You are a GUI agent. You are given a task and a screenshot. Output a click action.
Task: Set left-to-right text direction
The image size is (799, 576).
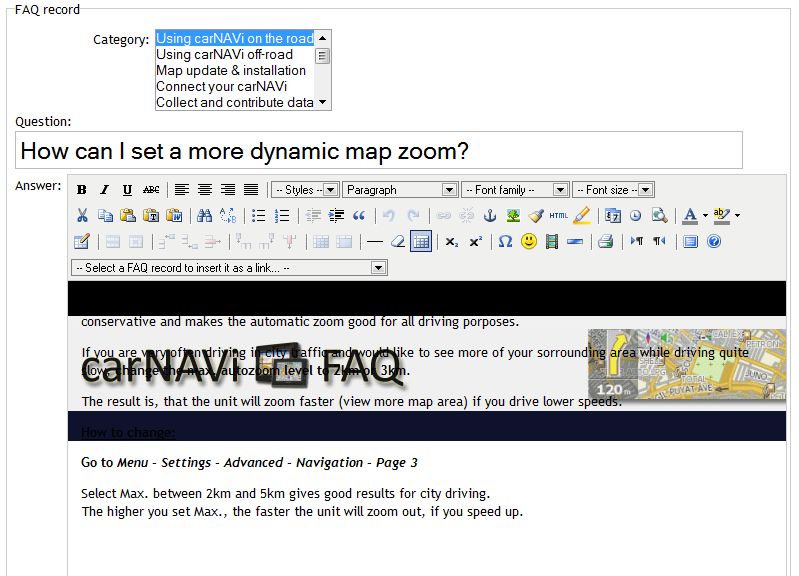pyautogui.click(x=636, y=242)
